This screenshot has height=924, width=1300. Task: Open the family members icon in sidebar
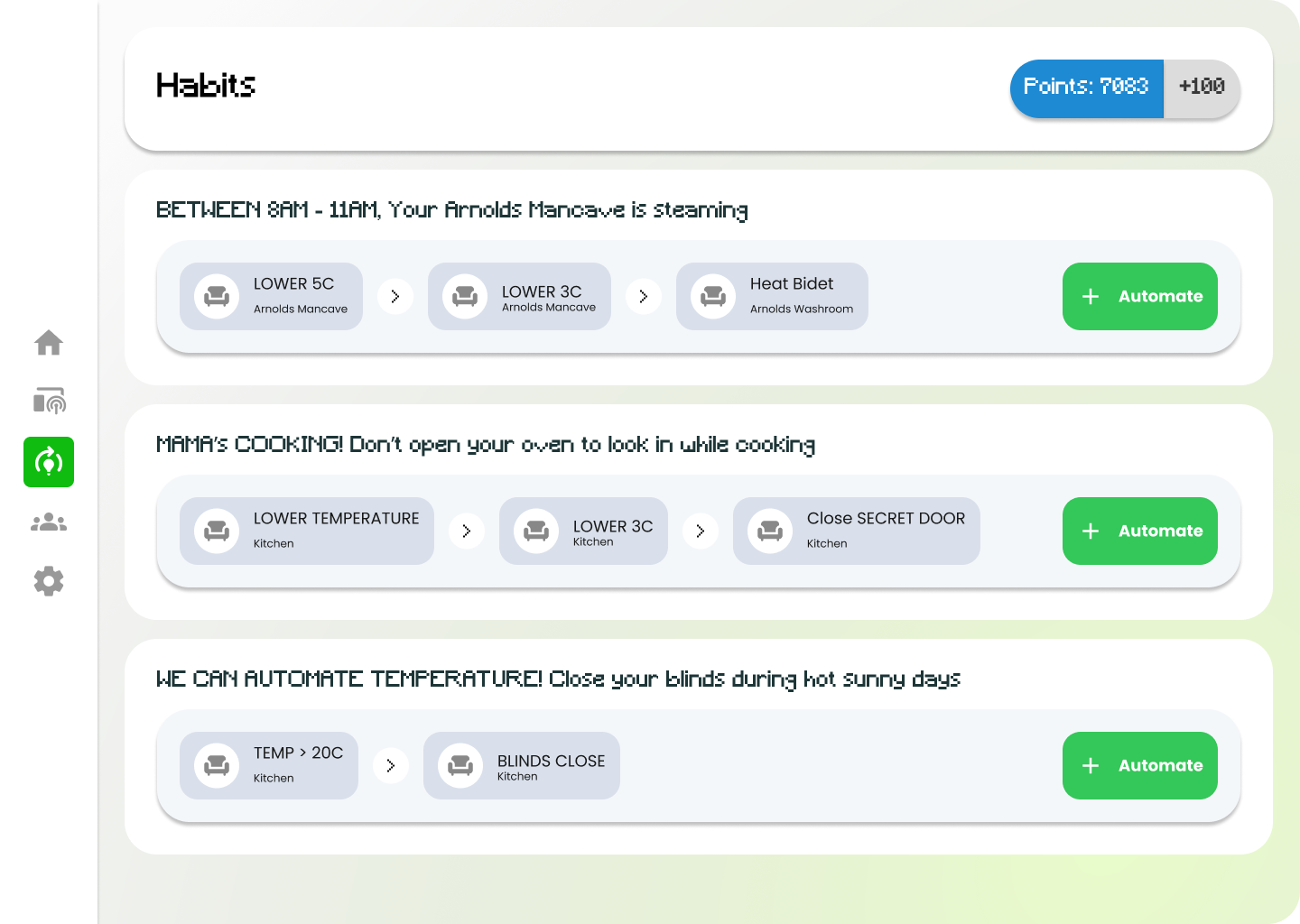click(49, 522)
